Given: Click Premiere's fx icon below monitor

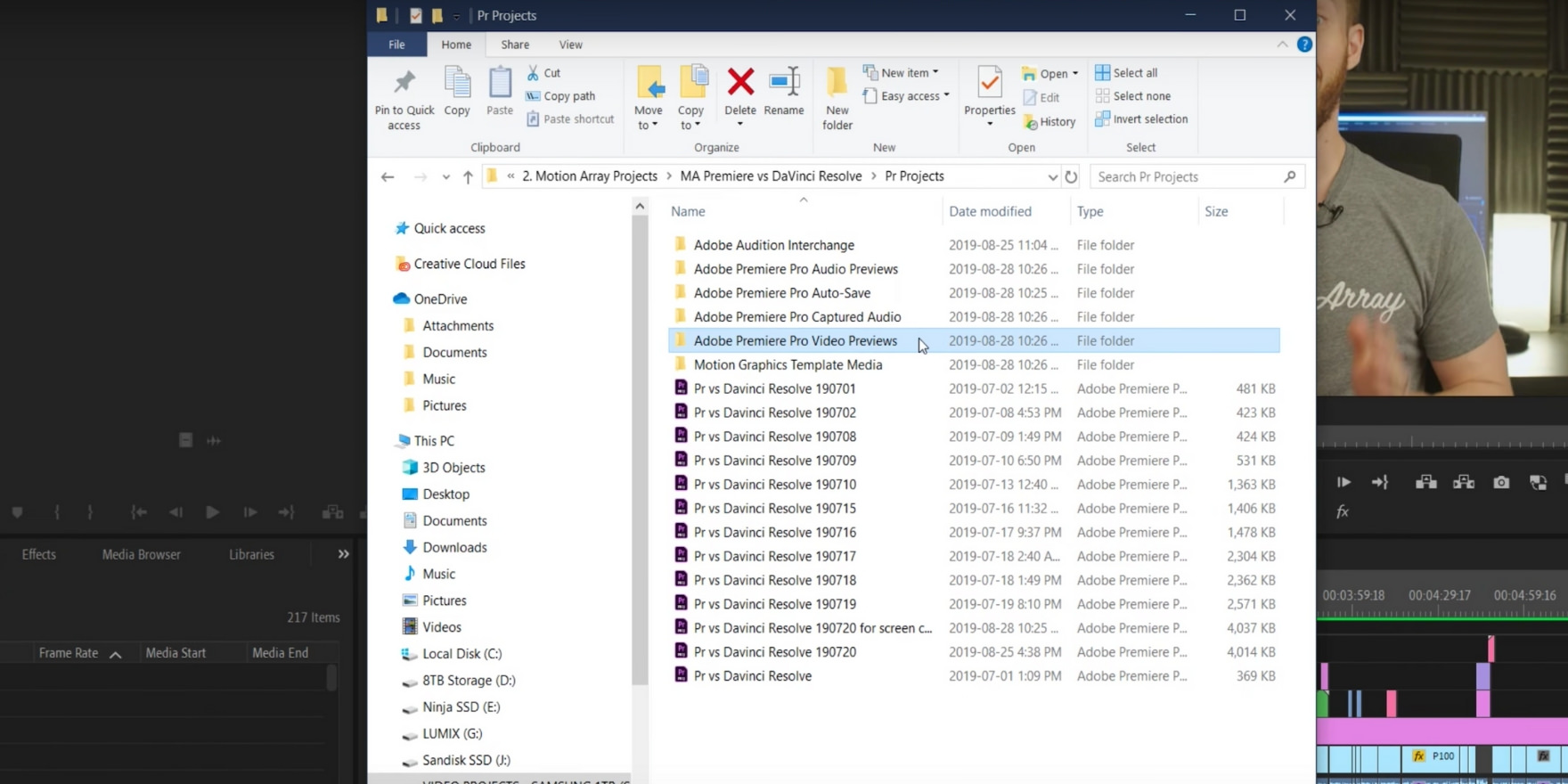Looking at the screenshot, I should tap(1343, 512).
